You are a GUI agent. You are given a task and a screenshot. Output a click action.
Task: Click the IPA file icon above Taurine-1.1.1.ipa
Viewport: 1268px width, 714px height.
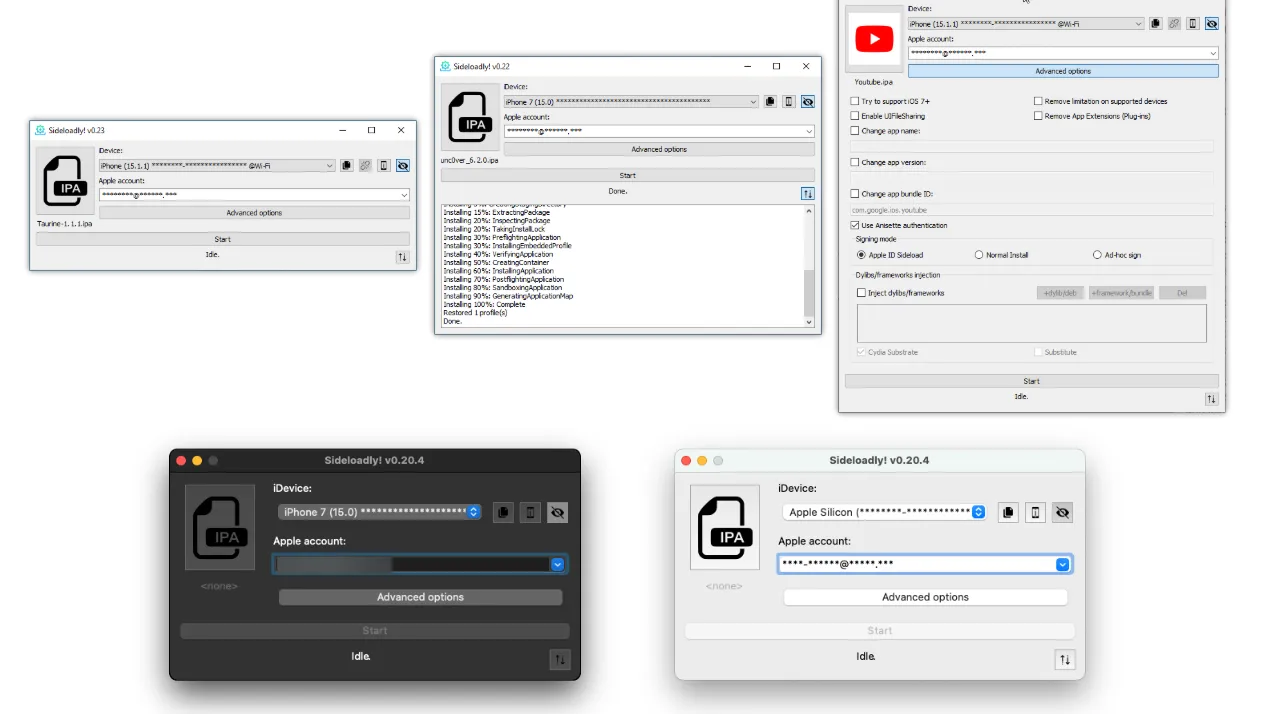[65, 181]
